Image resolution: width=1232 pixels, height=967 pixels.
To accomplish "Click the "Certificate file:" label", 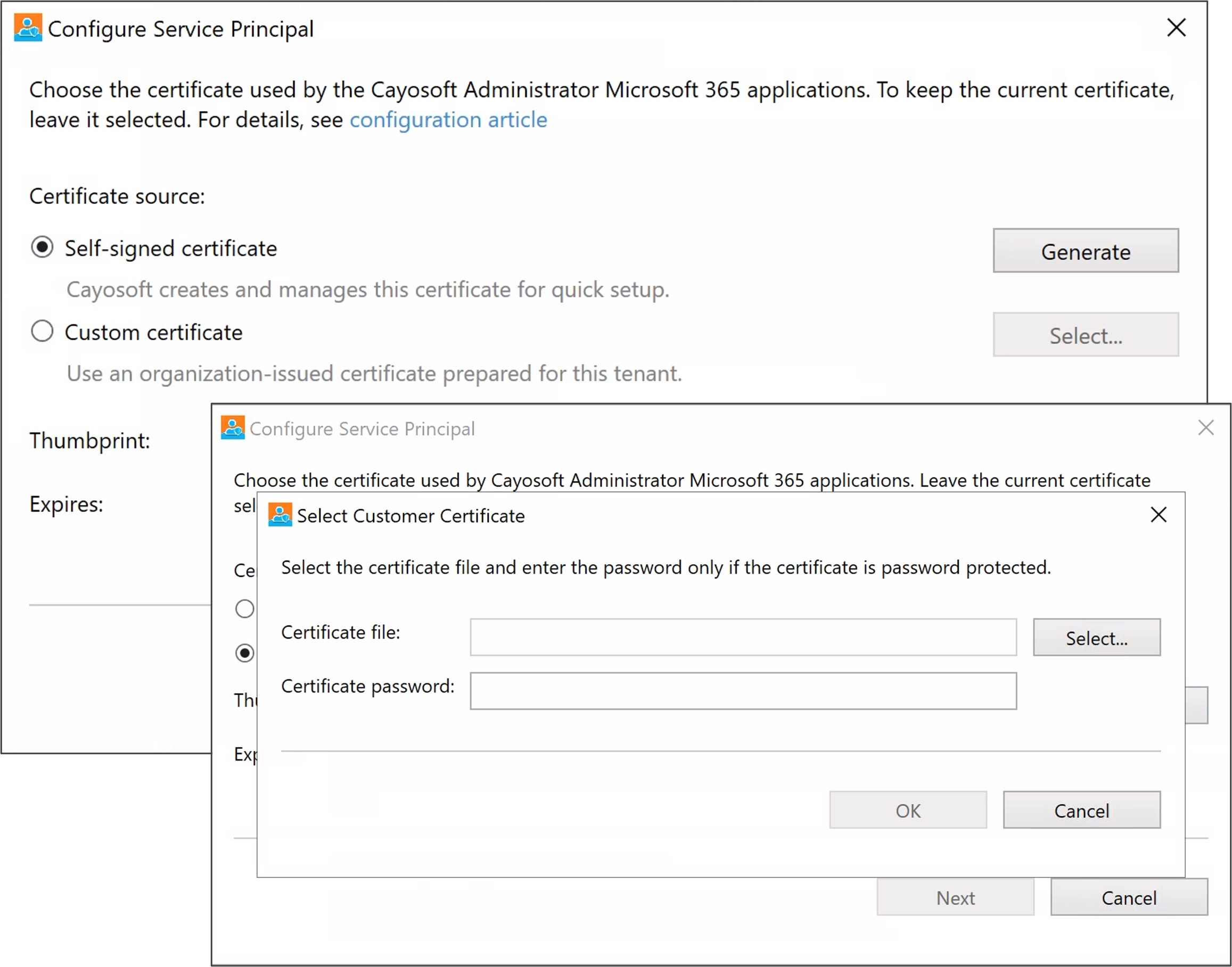I will point(340,632).
